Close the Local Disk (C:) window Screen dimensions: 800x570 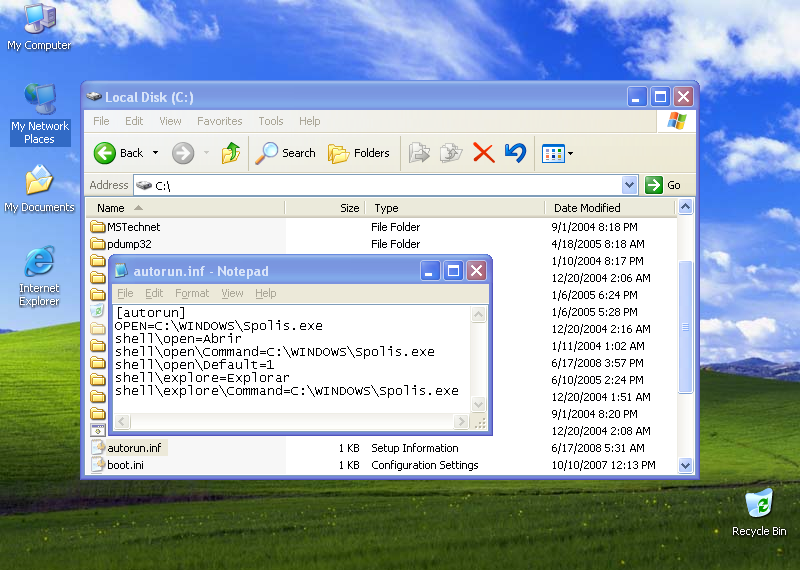[x=684, y=96]
